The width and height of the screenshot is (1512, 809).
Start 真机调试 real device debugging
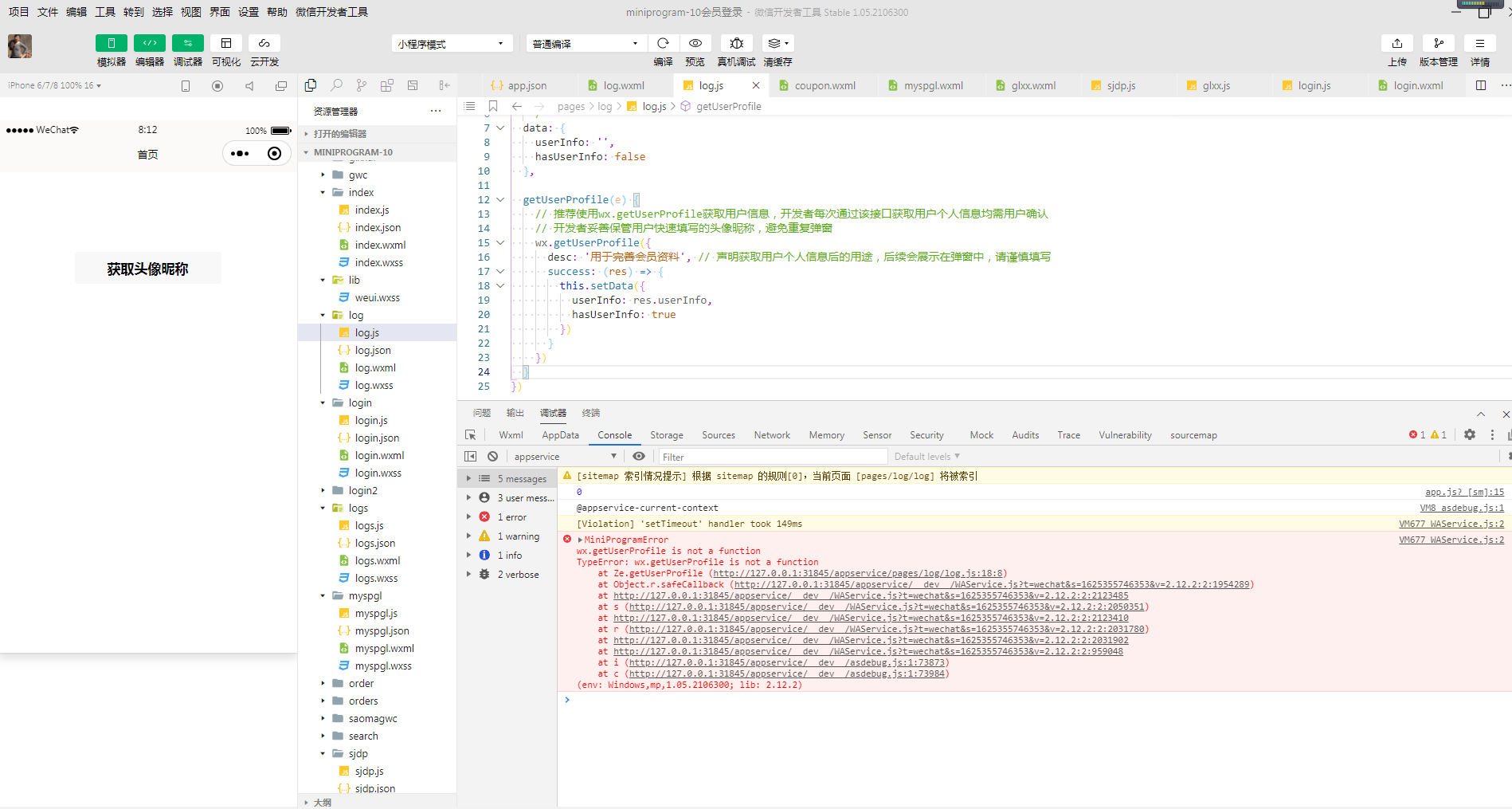click(x=737, y=43)
